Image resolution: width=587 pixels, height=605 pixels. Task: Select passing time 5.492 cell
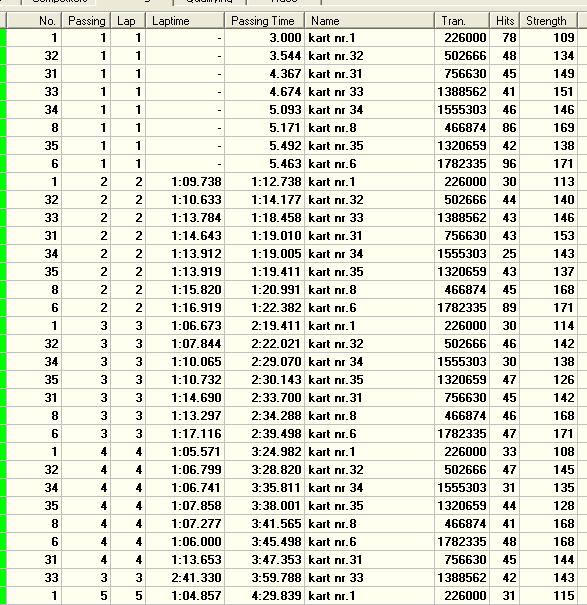point(264,146)
